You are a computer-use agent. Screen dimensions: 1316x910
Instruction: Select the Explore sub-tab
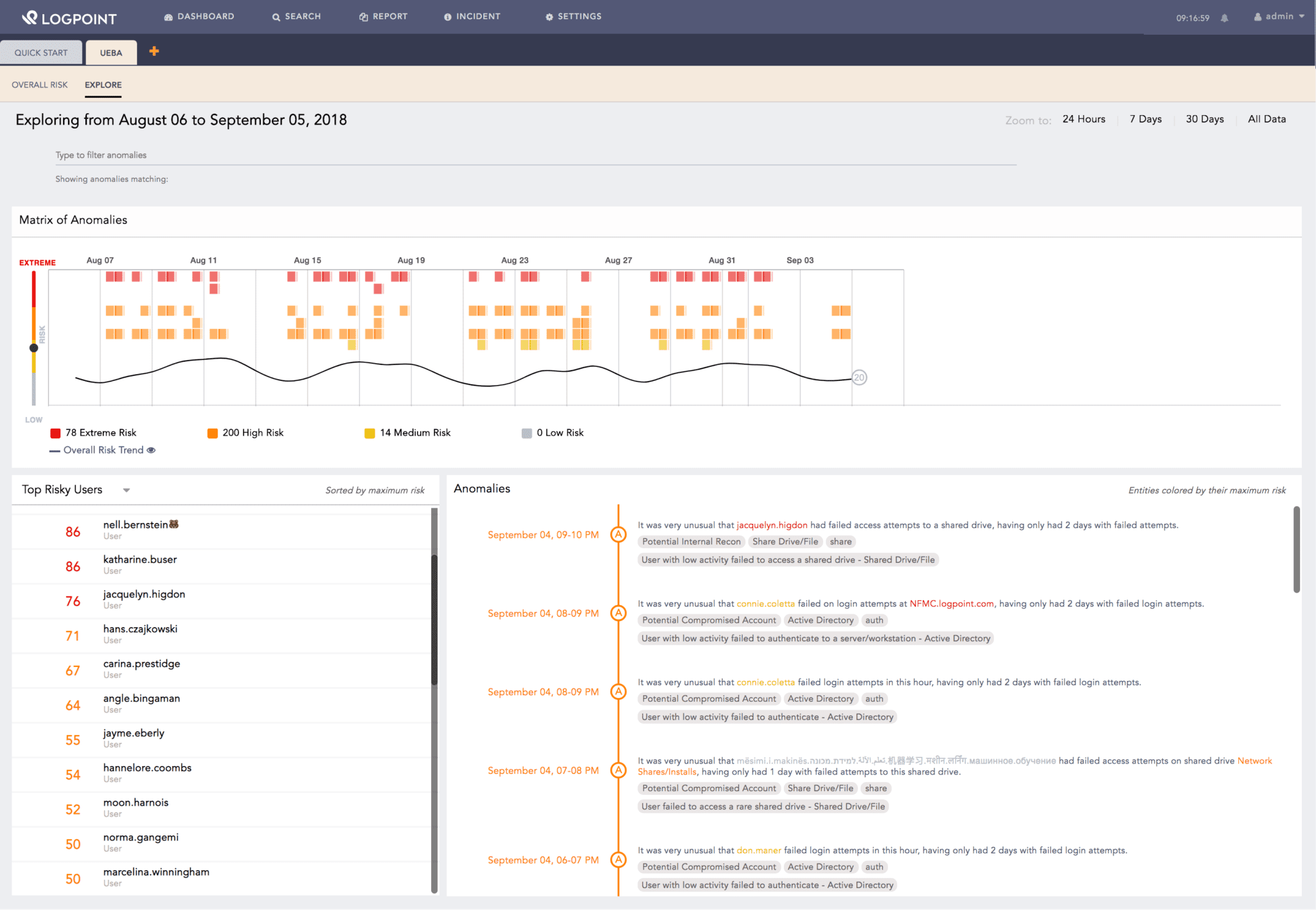103,85
